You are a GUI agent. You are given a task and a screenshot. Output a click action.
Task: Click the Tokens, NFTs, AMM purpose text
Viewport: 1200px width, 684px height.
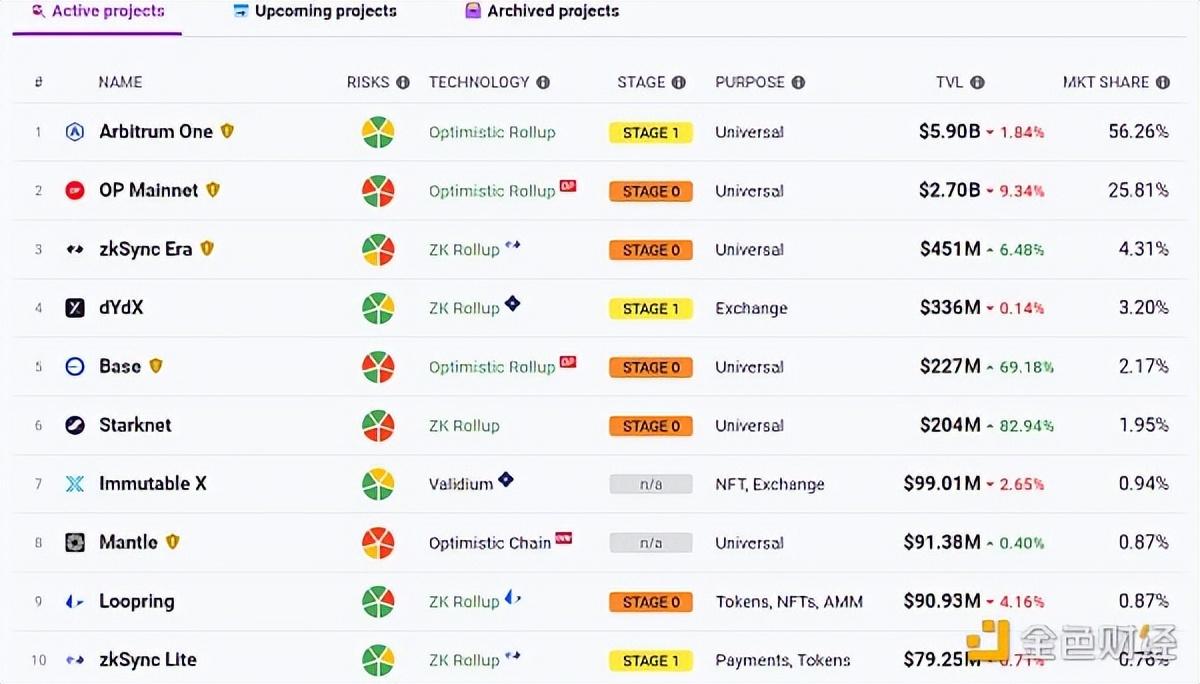(x=789, y=602)
